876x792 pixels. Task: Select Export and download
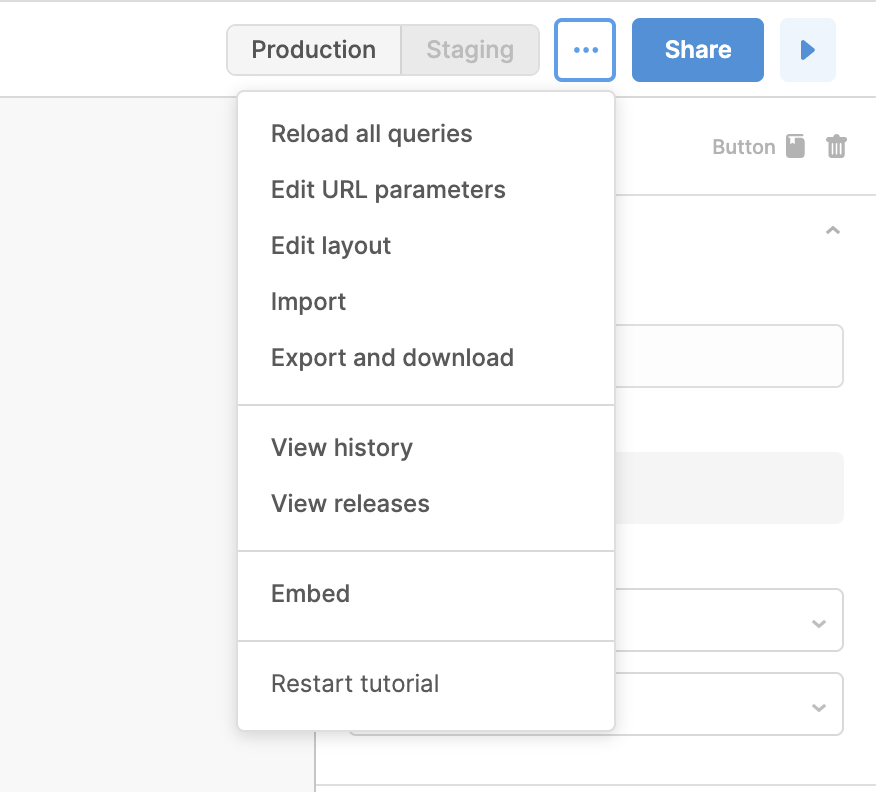426,357
